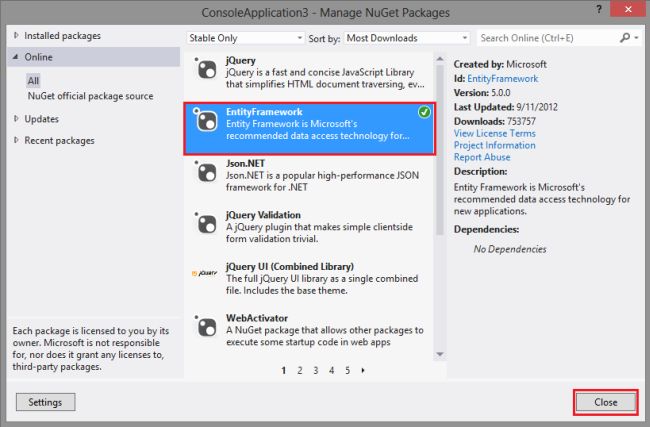Select the WebActivator package row
Viewport: 650px width, 427px height.
pos(309,330)
